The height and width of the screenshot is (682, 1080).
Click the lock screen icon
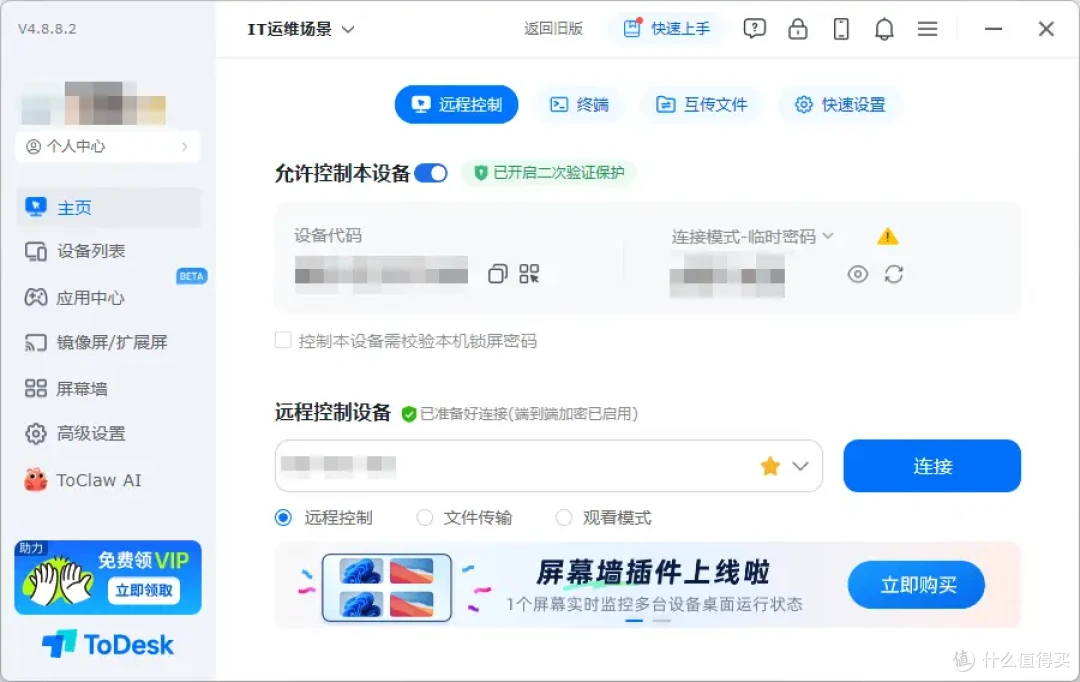pyautogui.click(x=798, y=29)
